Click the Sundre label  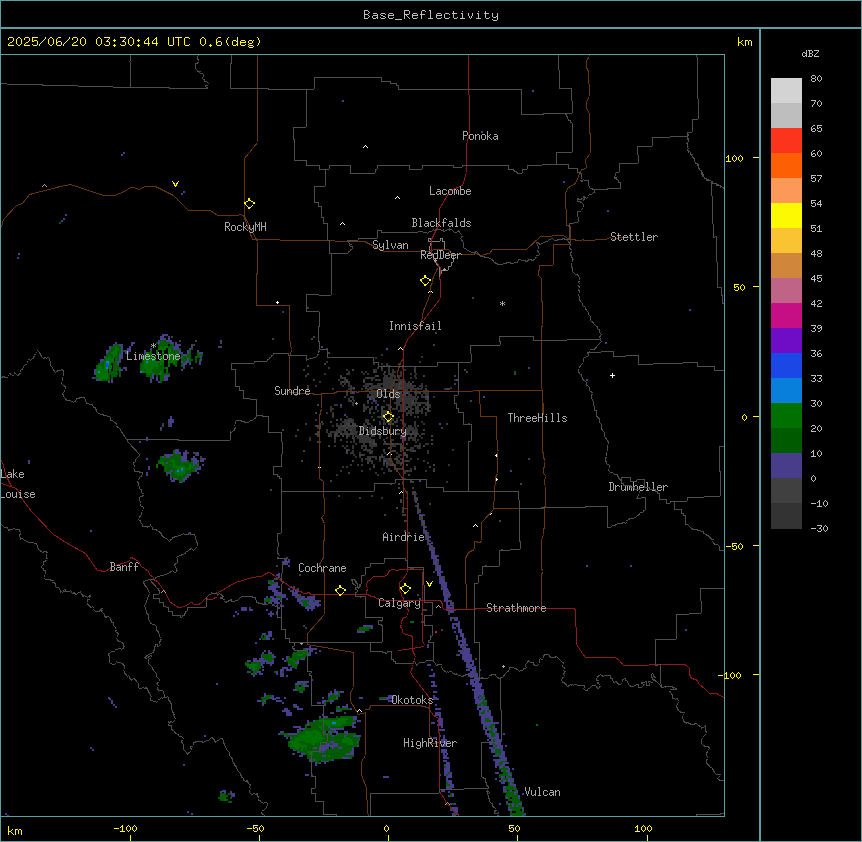tap(292, 391)
